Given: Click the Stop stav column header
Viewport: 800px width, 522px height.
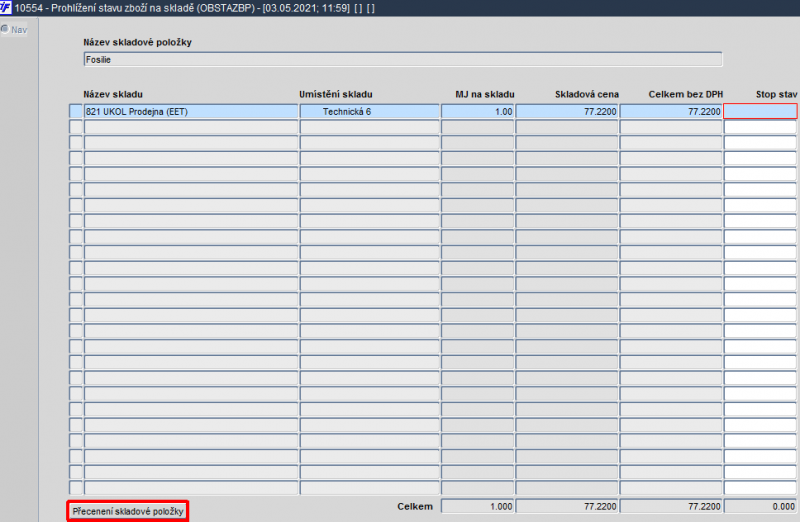Looking at the screenshot, I should [776, 94].
